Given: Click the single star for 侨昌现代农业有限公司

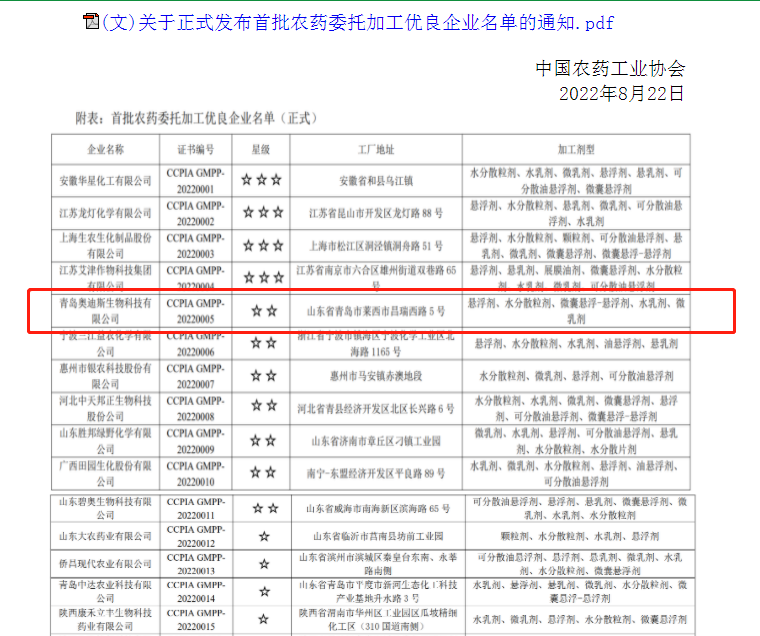Looking at the screenshot, I should [264, 564].
